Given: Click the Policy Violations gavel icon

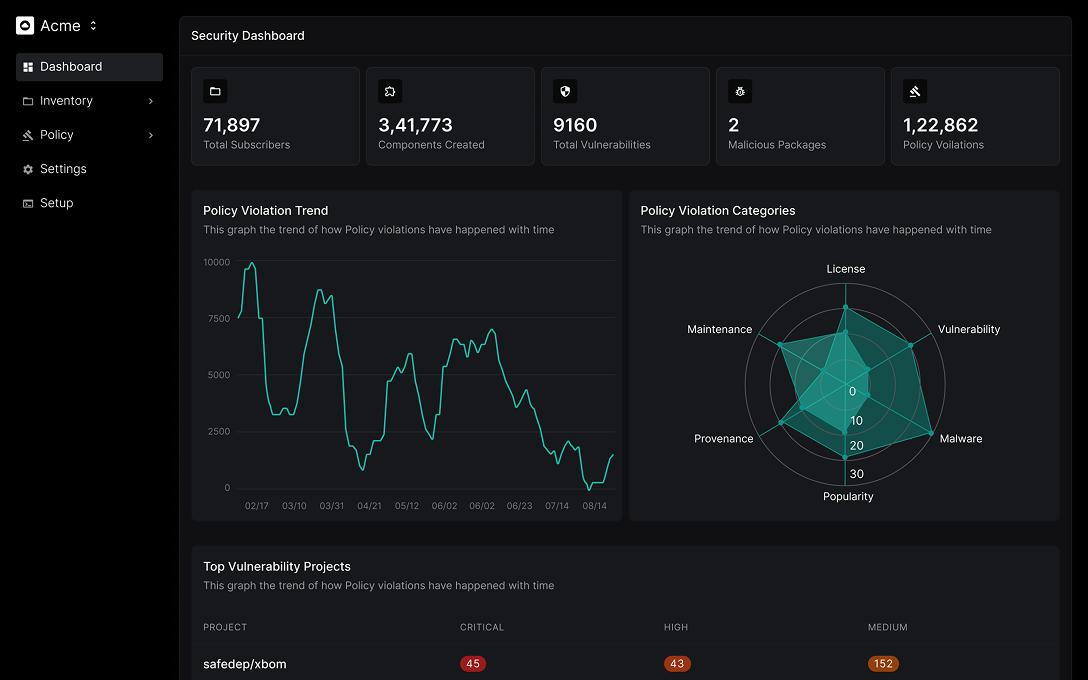Looking at the screenshot, I should [915, 91].
